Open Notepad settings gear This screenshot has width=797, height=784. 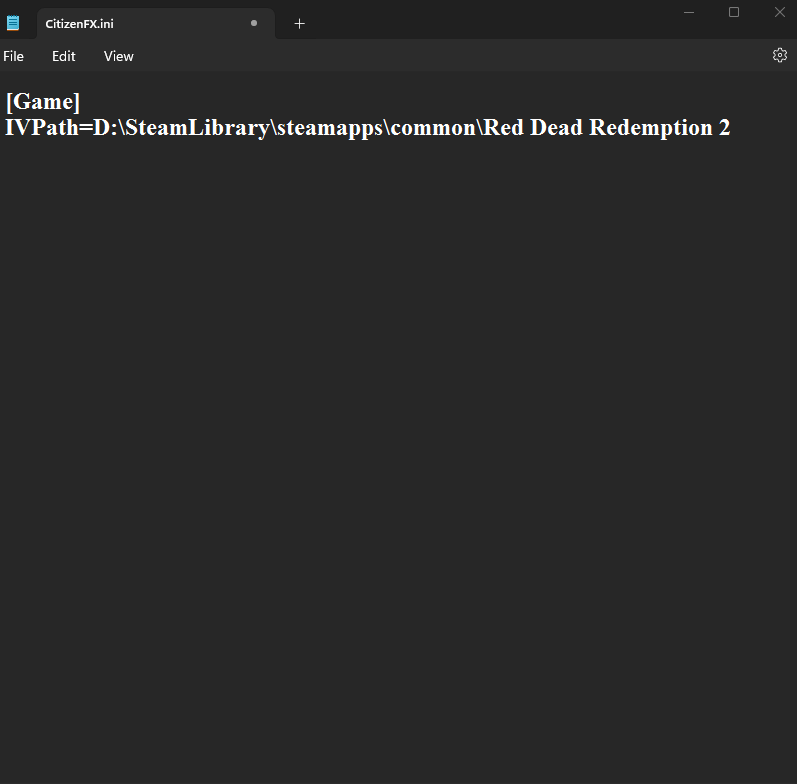[x=780, y=55]
